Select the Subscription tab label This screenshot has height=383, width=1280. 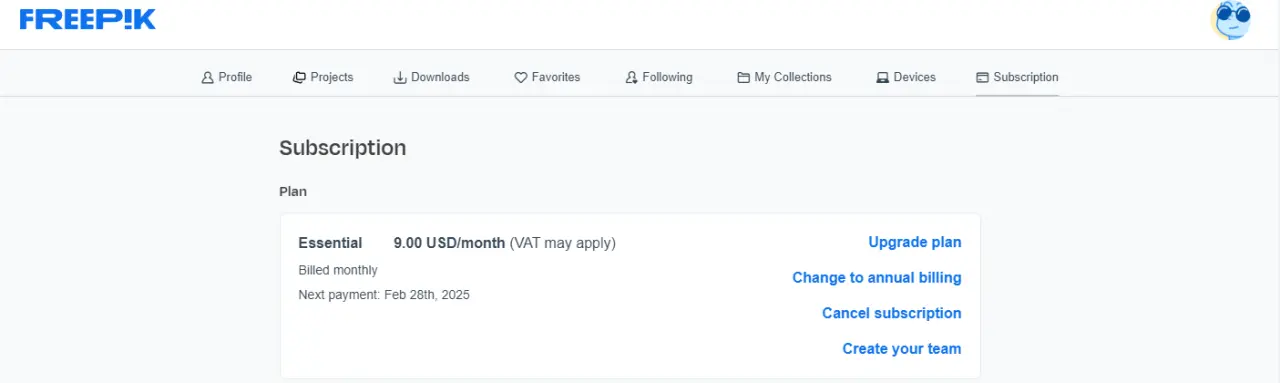pos(1026,77)
